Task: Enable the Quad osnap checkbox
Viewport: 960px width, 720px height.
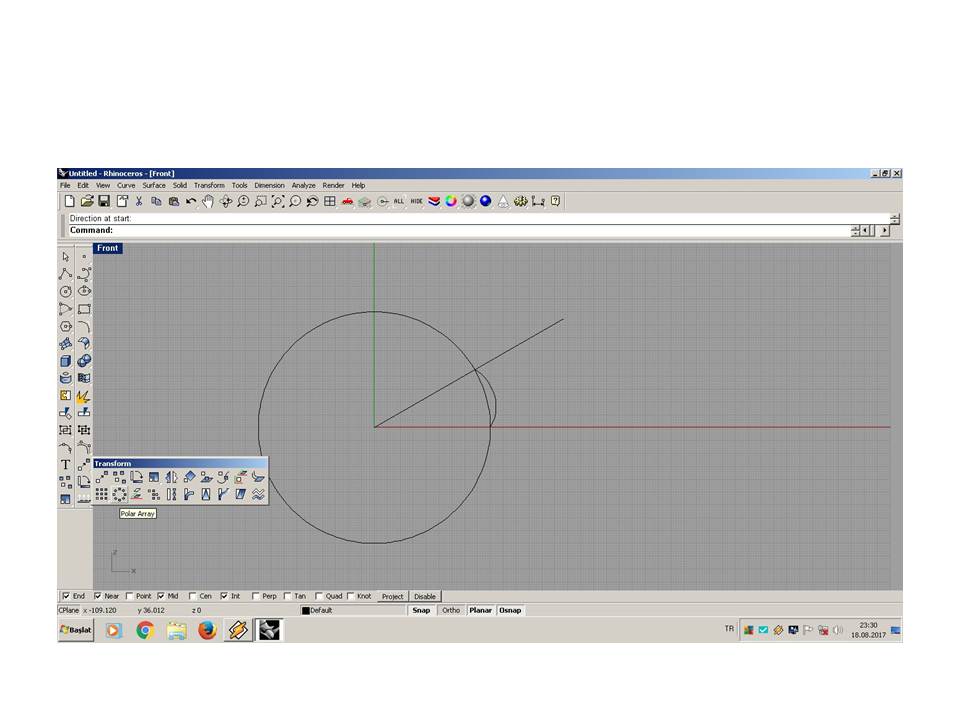Action: click(319, 596)
